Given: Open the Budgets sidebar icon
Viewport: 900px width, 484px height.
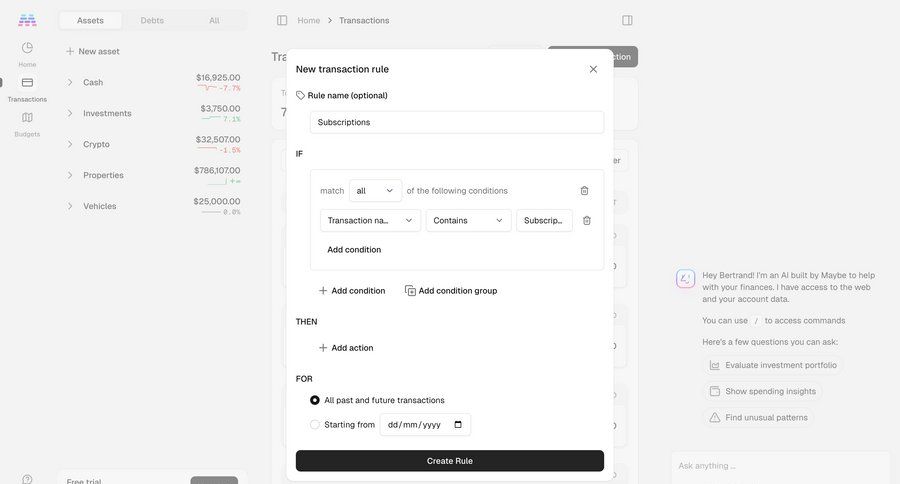Looking at the screenshot, I should (27, 118).
